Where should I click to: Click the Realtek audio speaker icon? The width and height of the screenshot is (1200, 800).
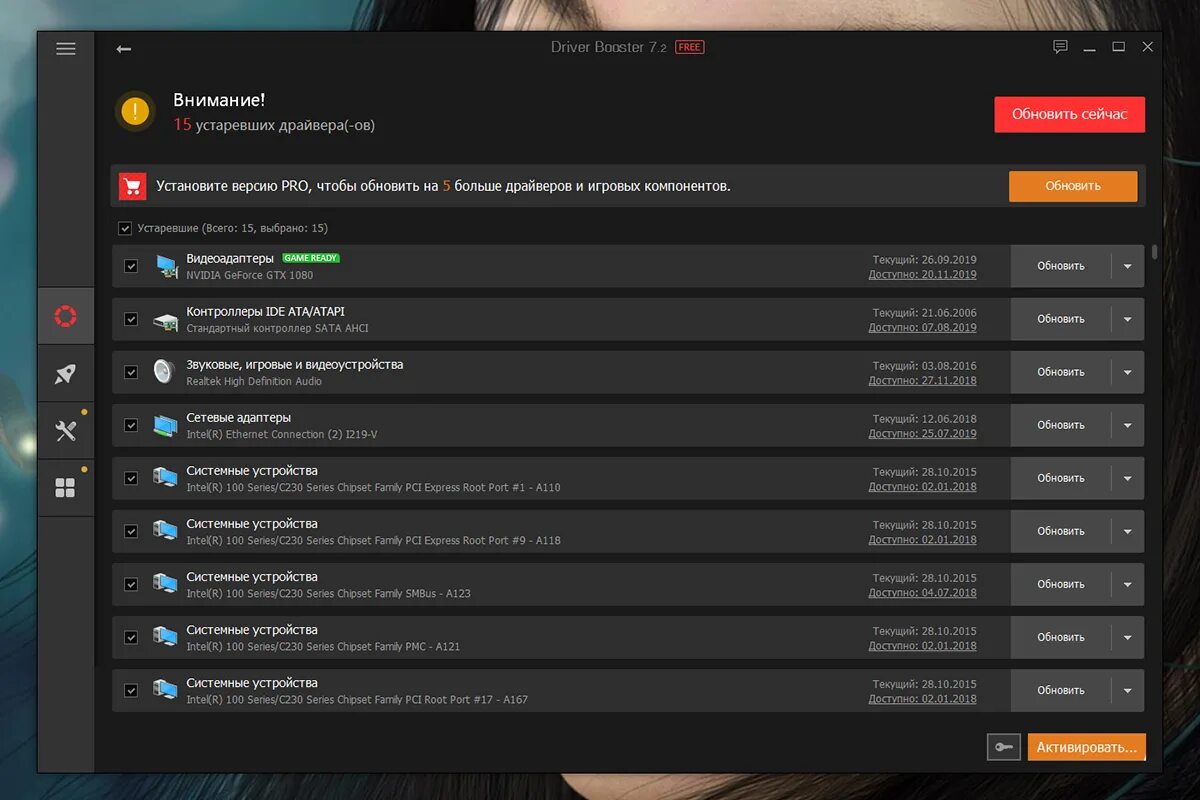coord(165,372)
